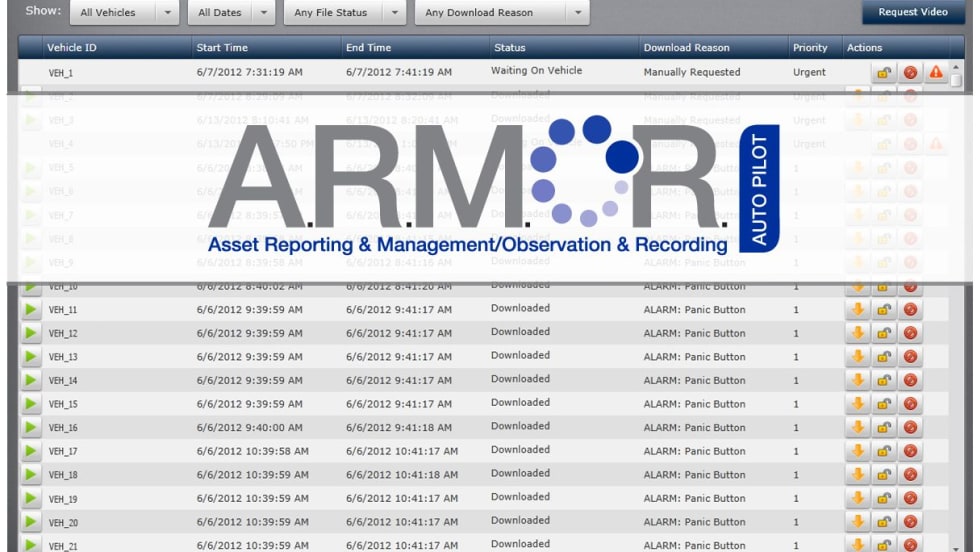980x552 pixels.
Task: Click the Request Video button
Action: [x=912, y=12]
